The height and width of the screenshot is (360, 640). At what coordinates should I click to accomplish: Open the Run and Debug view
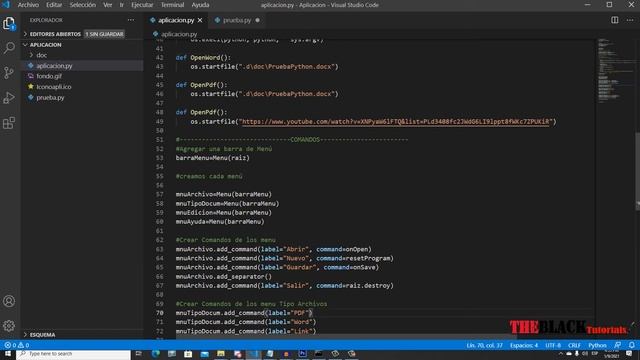click(x=9, y=98)
